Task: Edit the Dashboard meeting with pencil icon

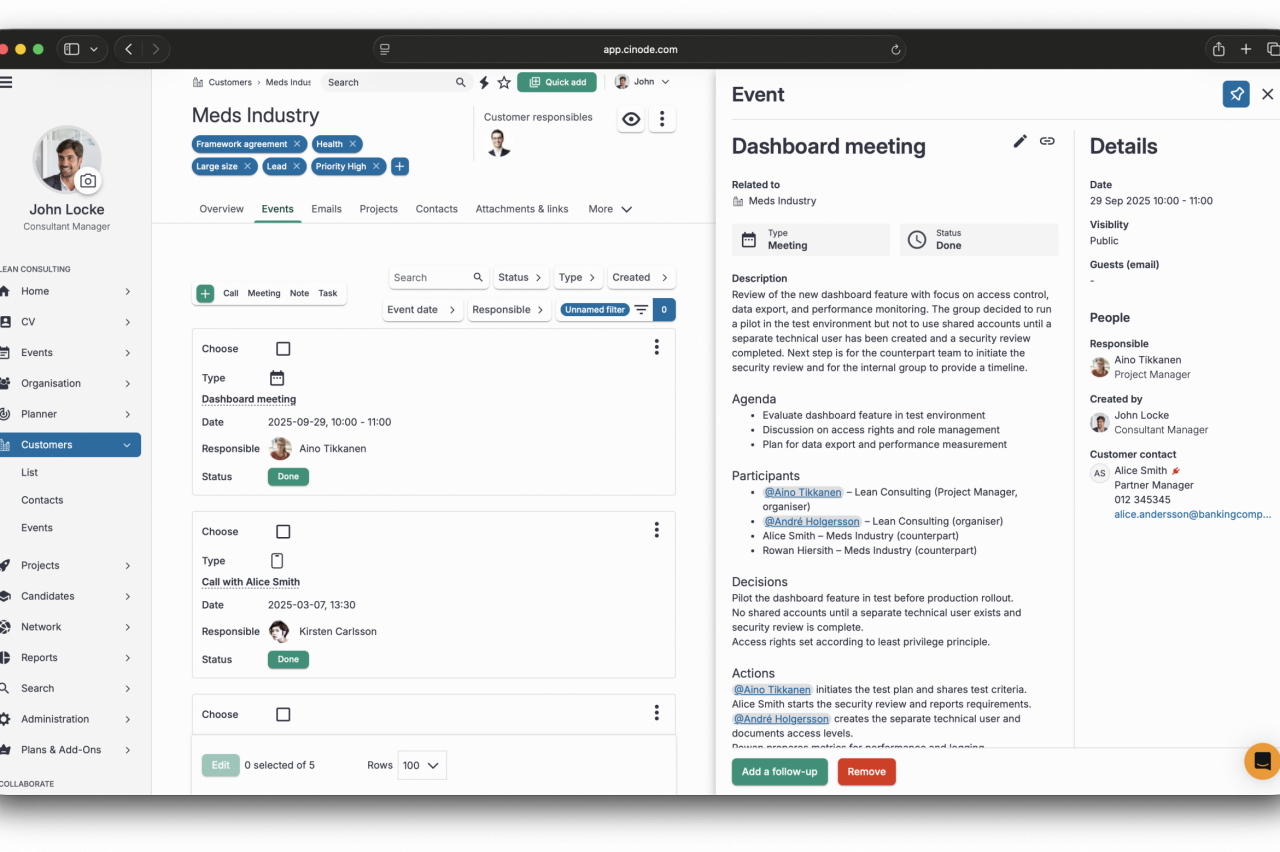Action: pyautogui.click(x=1020, y=141)
